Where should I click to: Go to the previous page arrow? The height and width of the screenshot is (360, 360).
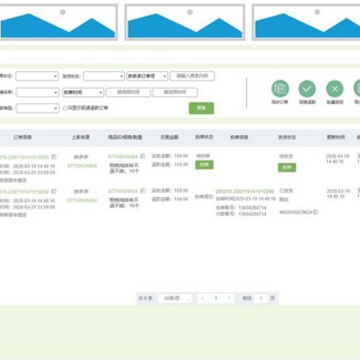202,298
